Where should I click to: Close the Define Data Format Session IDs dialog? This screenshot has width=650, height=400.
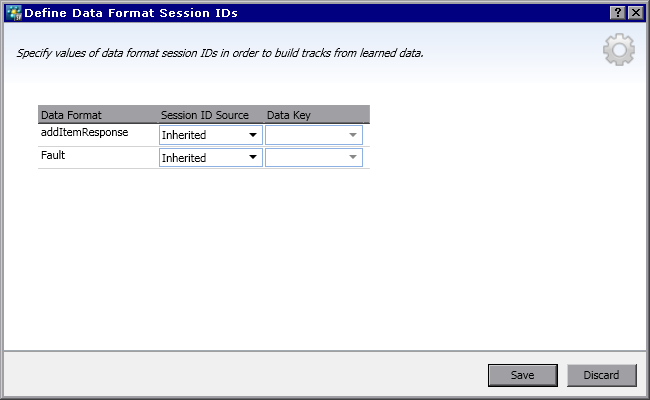636,12
